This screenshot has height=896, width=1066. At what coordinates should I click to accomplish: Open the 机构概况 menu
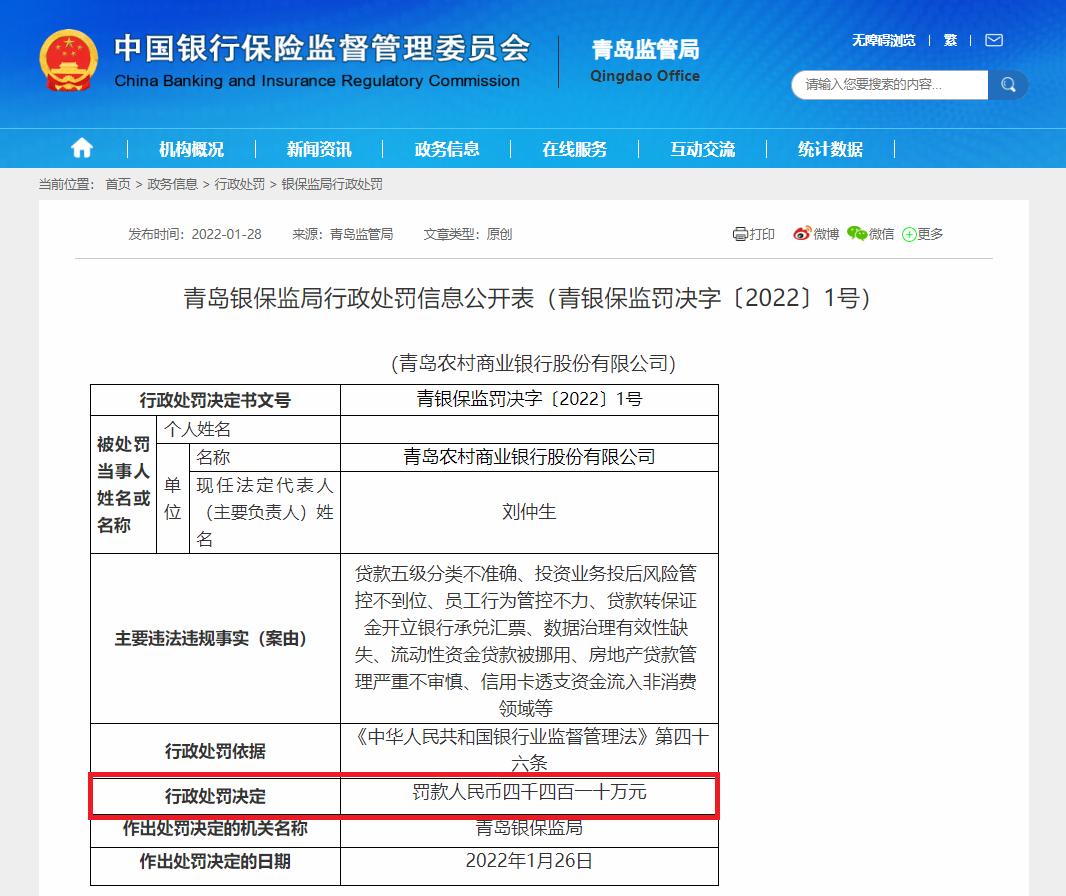pos(191,149)
